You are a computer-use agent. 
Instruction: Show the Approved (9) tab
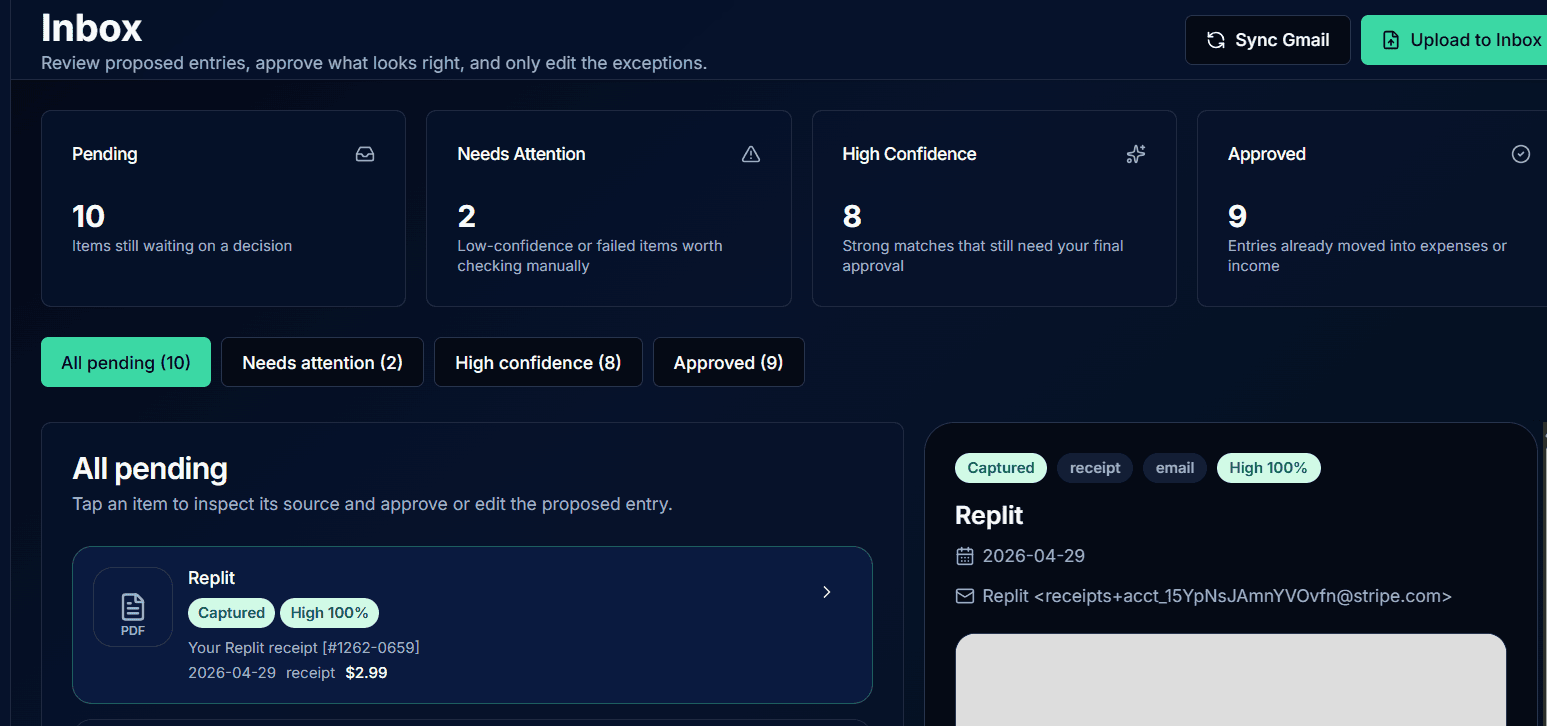pyautogui.click(x=728, y=362)
